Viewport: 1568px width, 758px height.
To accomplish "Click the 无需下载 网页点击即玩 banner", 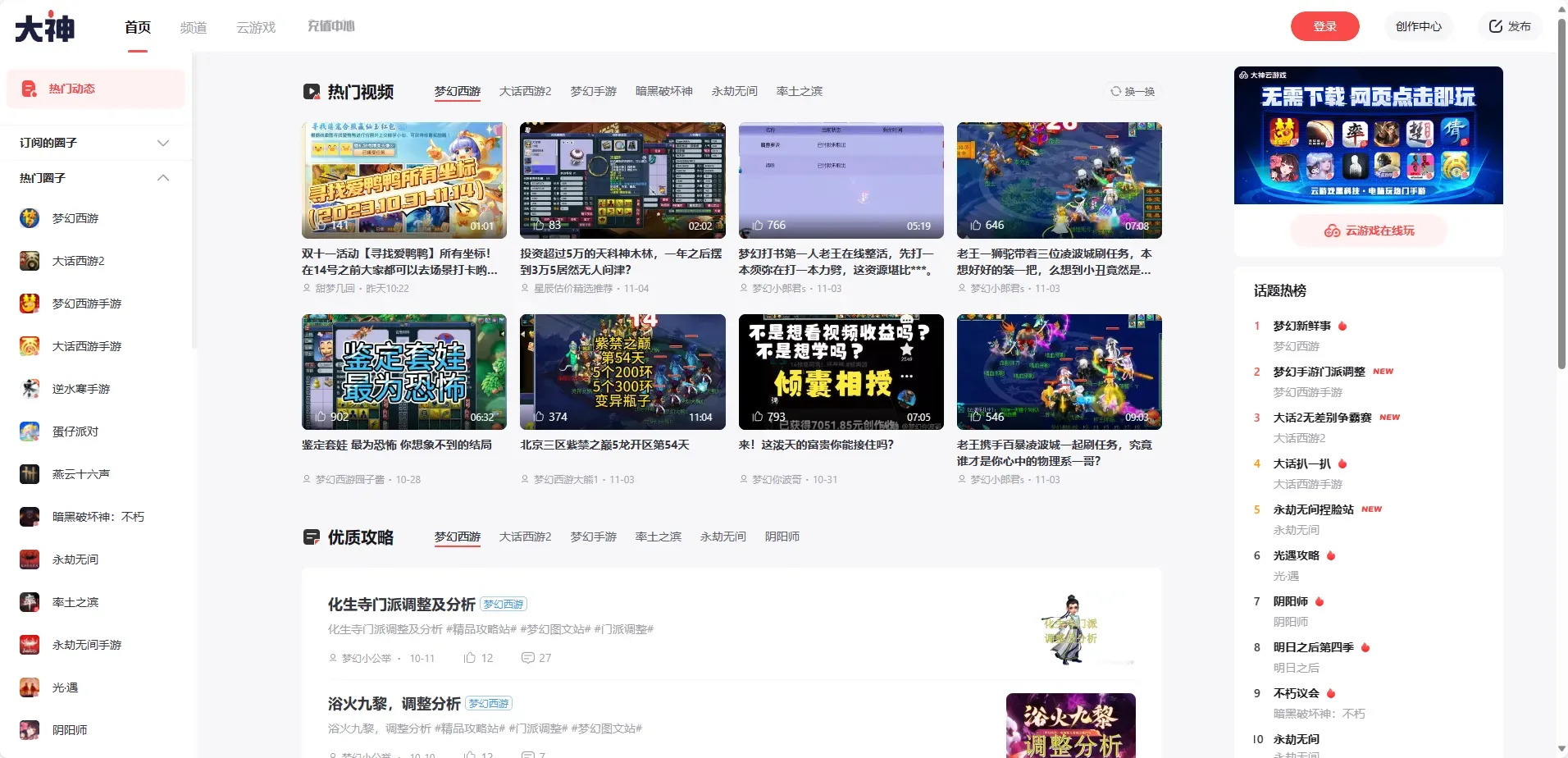I will pyautogui.click(x=1368, y=135).
